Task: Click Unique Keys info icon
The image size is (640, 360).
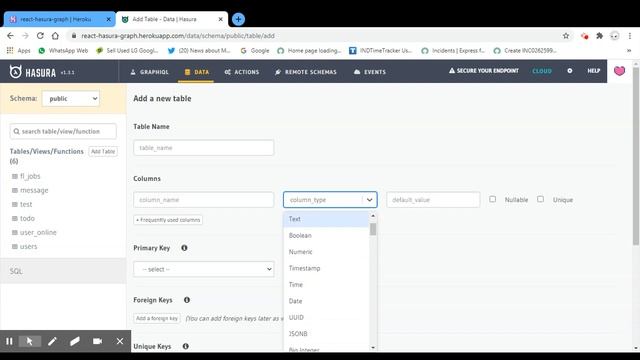Action: point(185,346)
